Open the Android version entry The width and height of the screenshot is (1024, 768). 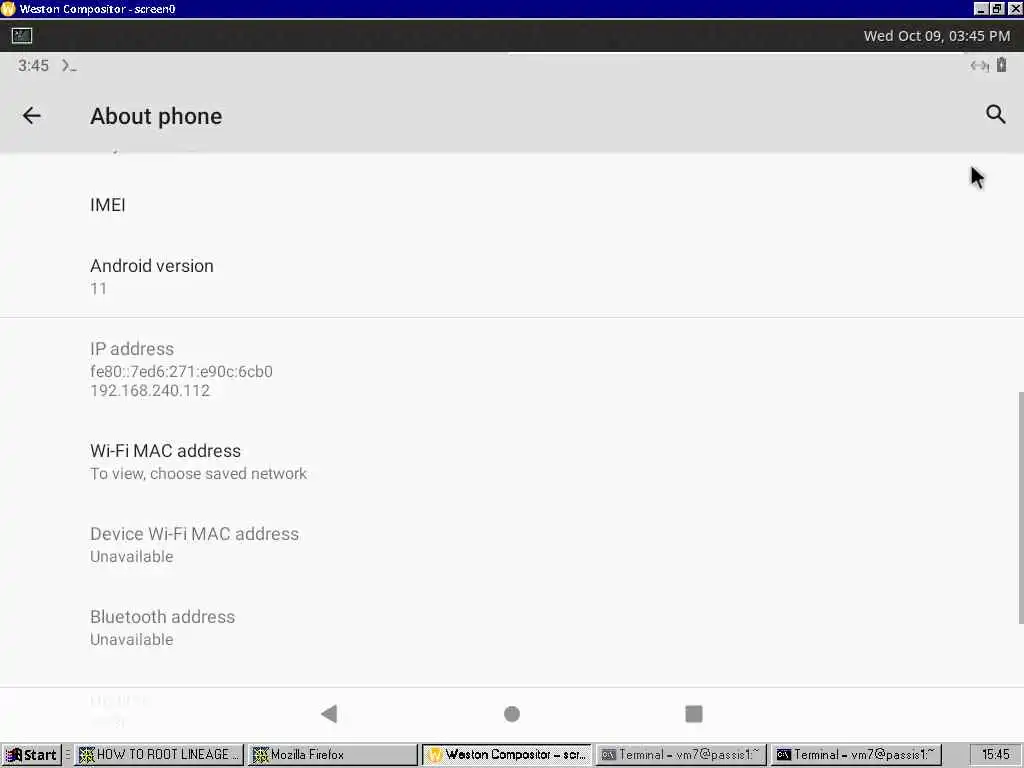tap(512, 276)
